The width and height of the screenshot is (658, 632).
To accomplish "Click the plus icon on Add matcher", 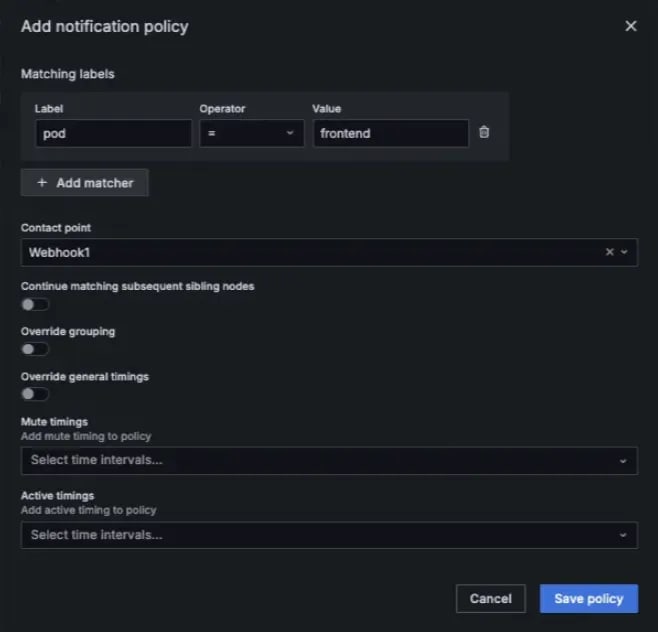I will (x=42, y=183).
